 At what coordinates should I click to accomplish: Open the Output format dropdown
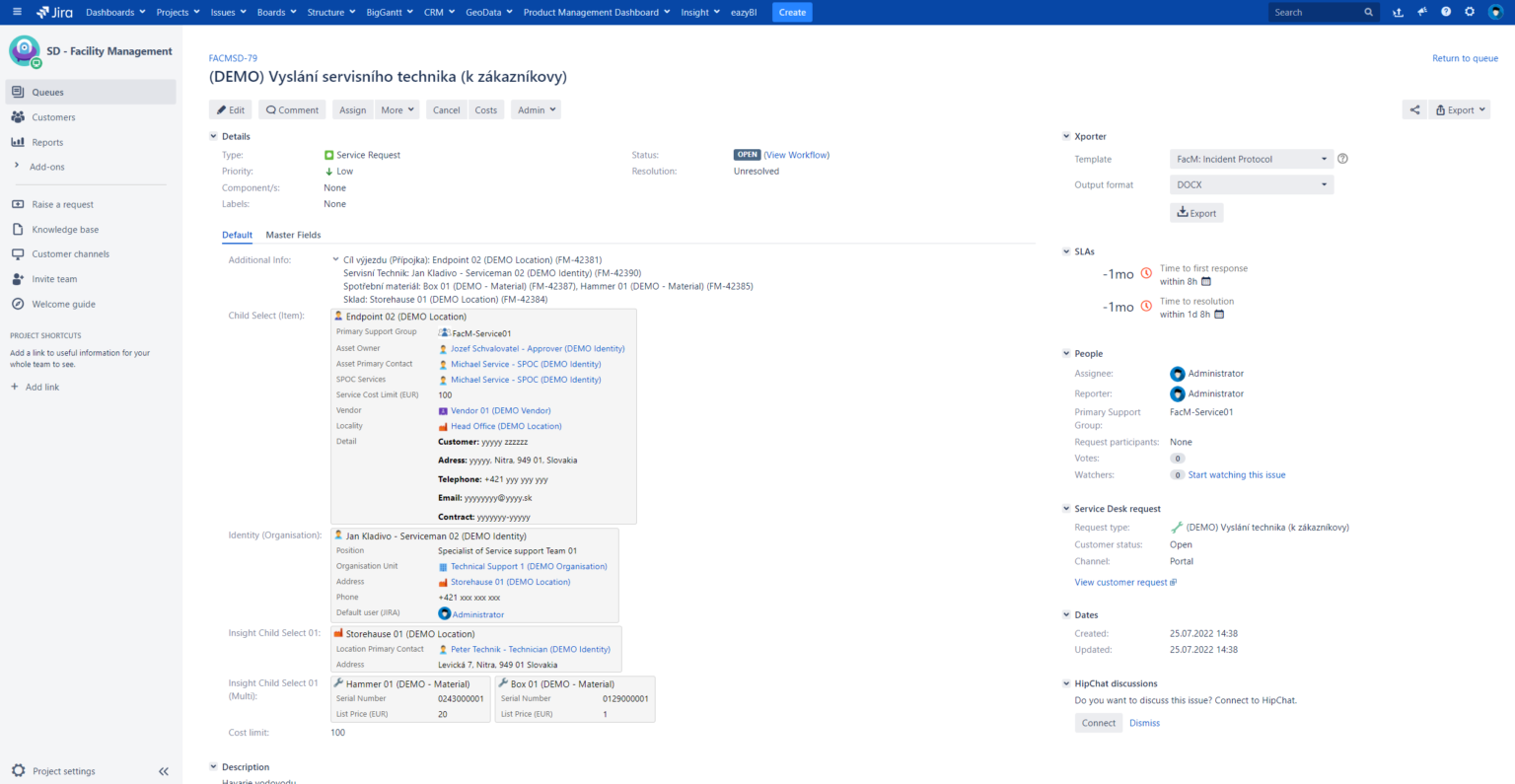pyautogui.click(x=1252, y=184)
